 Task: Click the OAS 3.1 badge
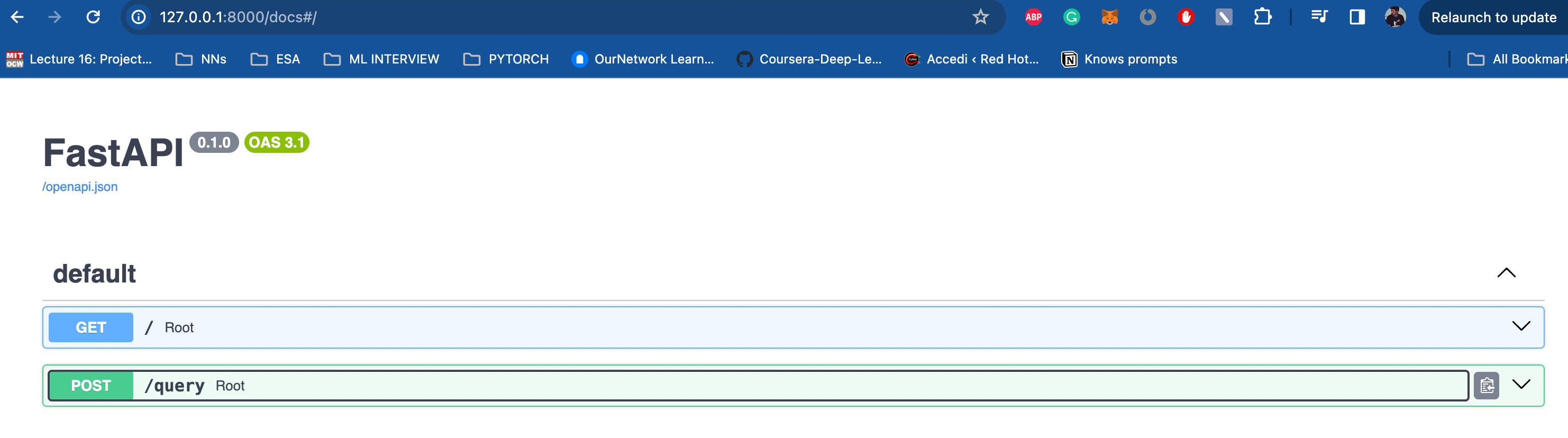(x=277, y=142)
